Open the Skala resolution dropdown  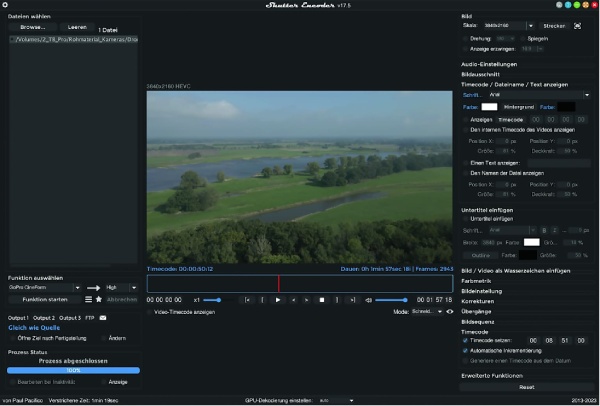pos(508,26)
